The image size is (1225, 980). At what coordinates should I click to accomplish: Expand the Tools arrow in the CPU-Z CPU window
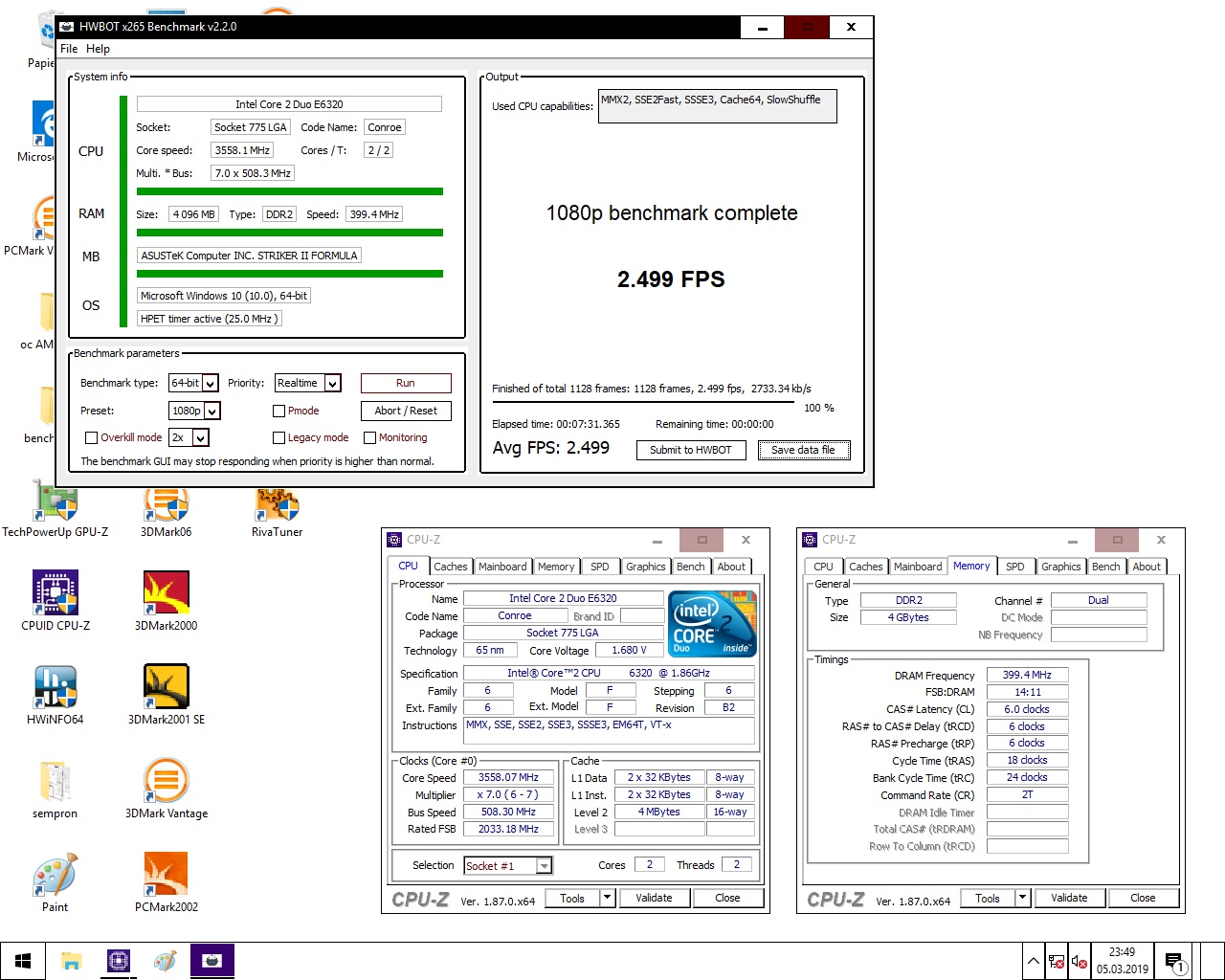click(607, 898)
